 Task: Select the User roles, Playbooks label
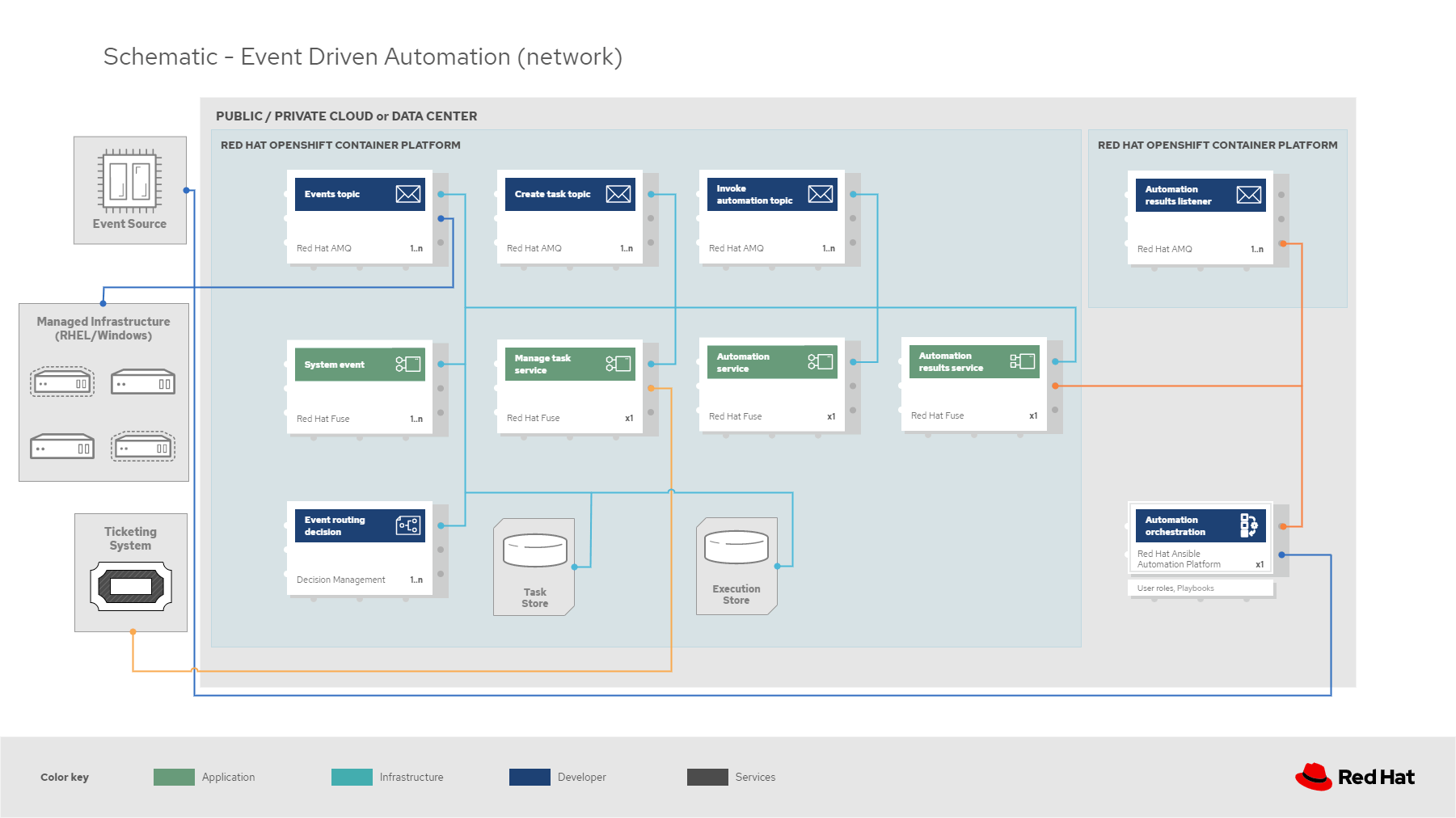click(1175, 588)
